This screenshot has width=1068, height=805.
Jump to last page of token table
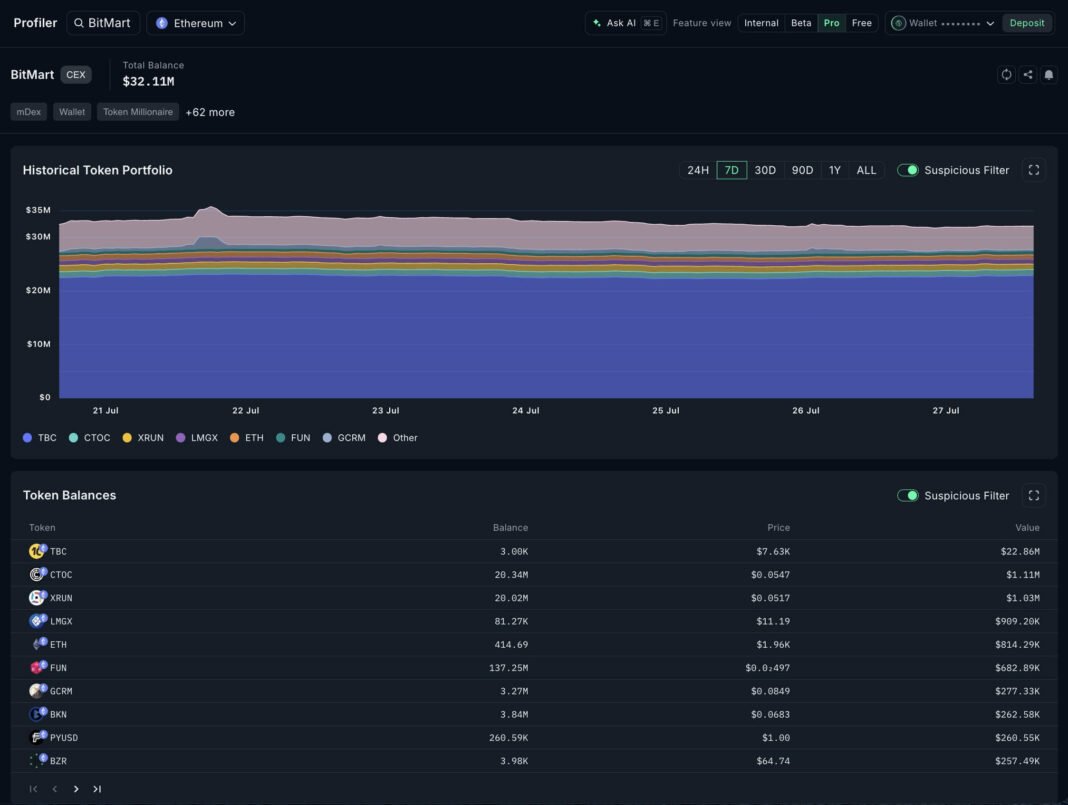point(97,789)
